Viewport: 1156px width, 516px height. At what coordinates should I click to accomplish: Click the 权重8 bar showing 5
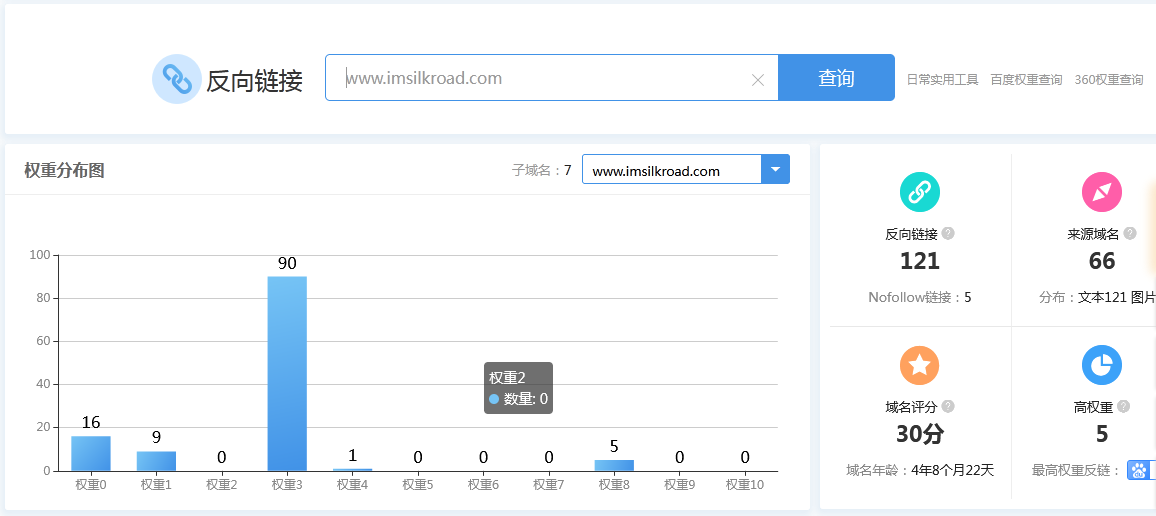pos(614,465)
